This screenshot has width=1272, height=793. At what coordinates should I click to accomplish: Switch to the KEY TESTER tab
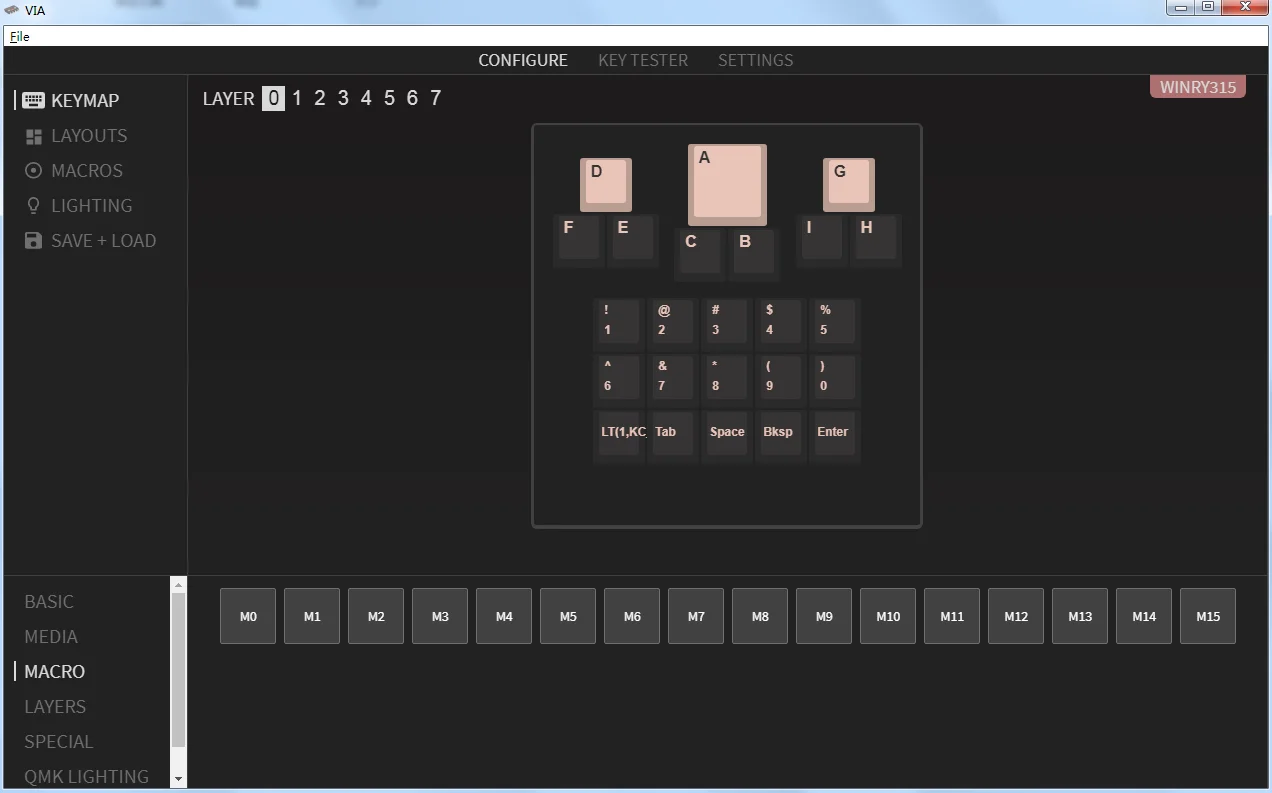643,60
